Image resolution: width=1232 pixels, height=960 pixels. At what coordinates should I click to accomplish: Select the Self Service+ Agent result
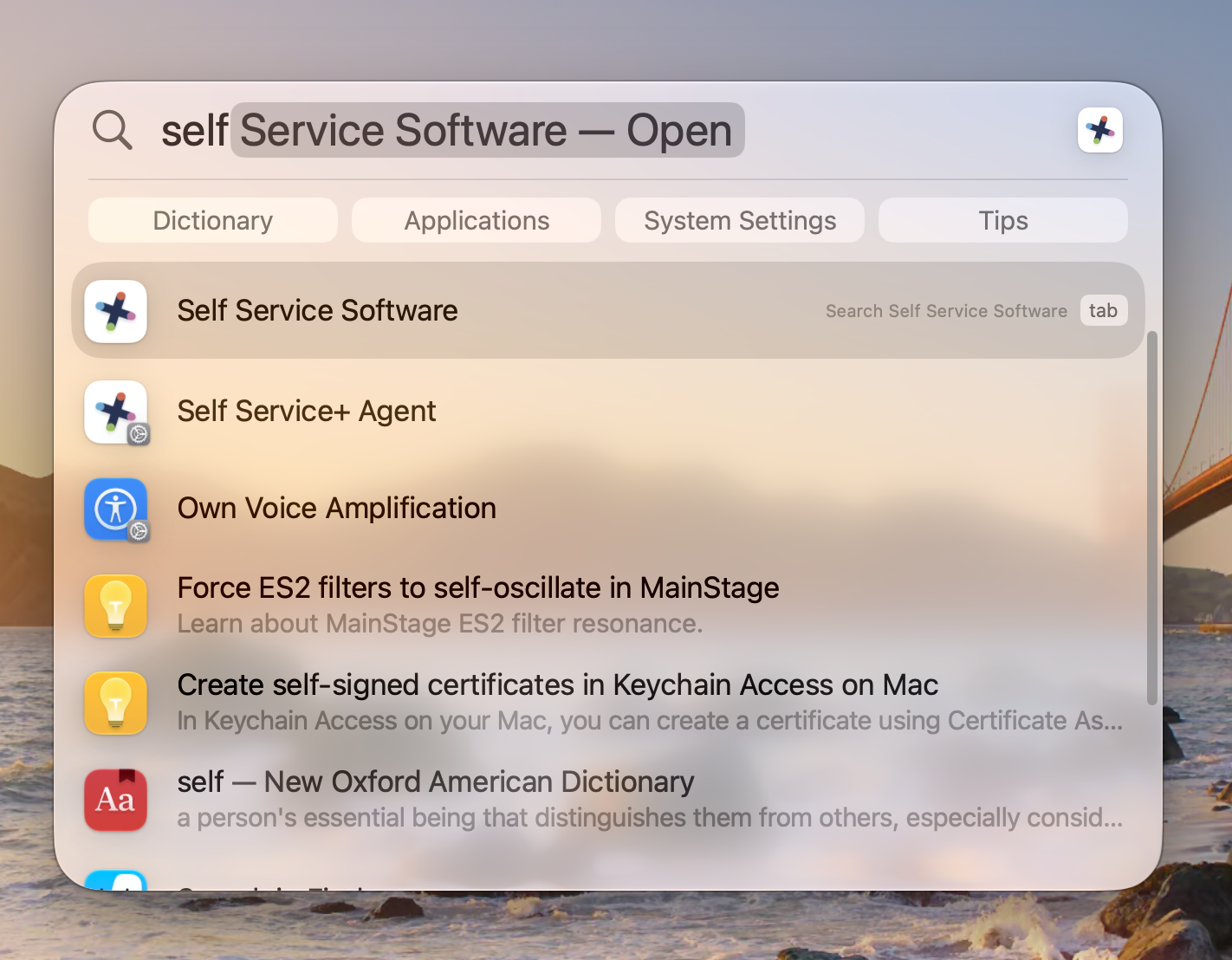pyautogui.click(x=608, y=412)
